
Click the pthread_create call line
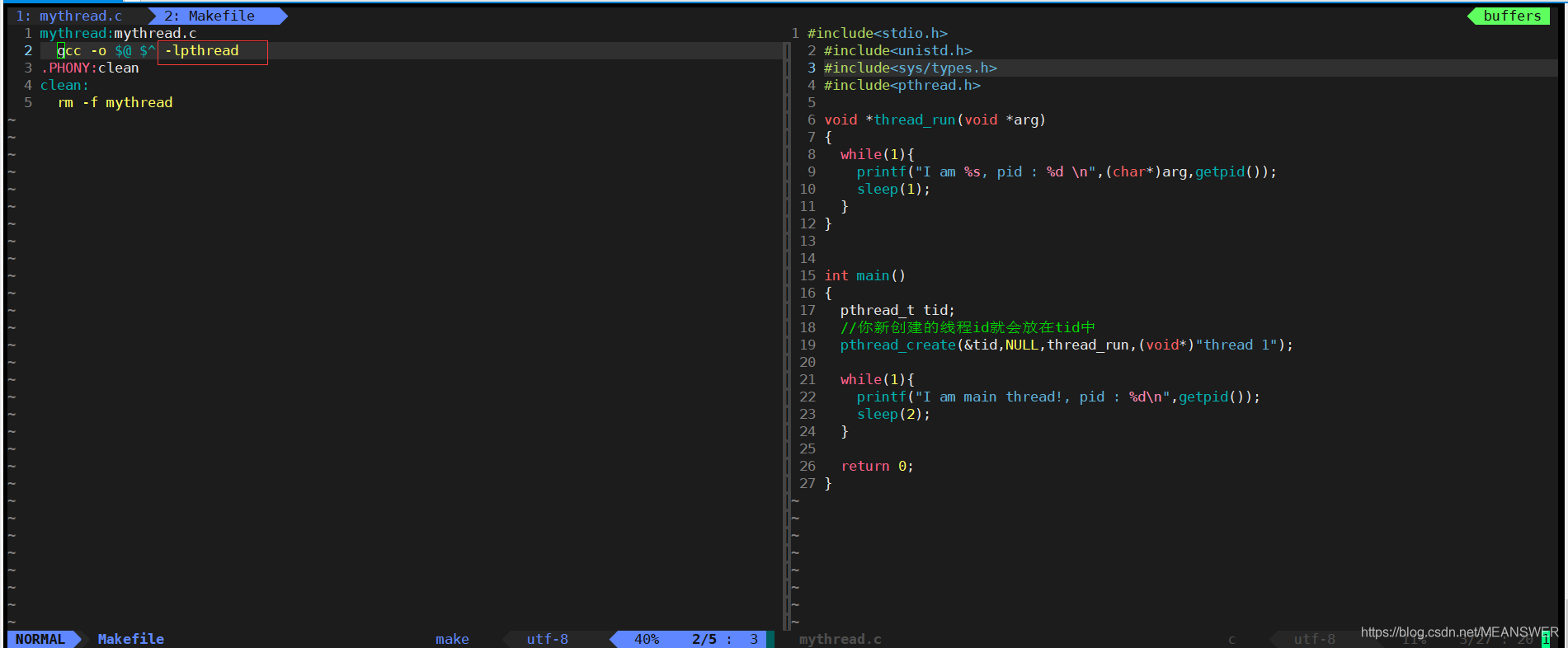(x=1067, y=345)
